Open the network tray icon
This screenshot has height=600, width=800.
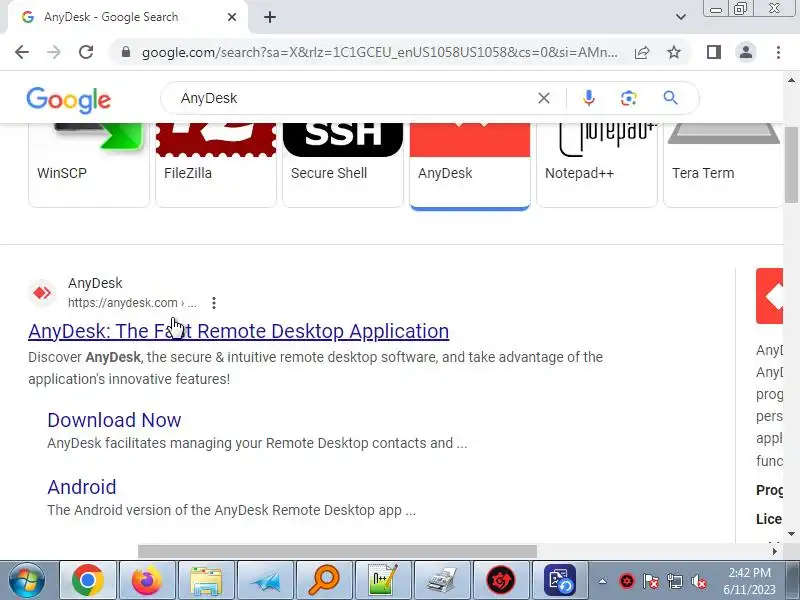[674, 581]
